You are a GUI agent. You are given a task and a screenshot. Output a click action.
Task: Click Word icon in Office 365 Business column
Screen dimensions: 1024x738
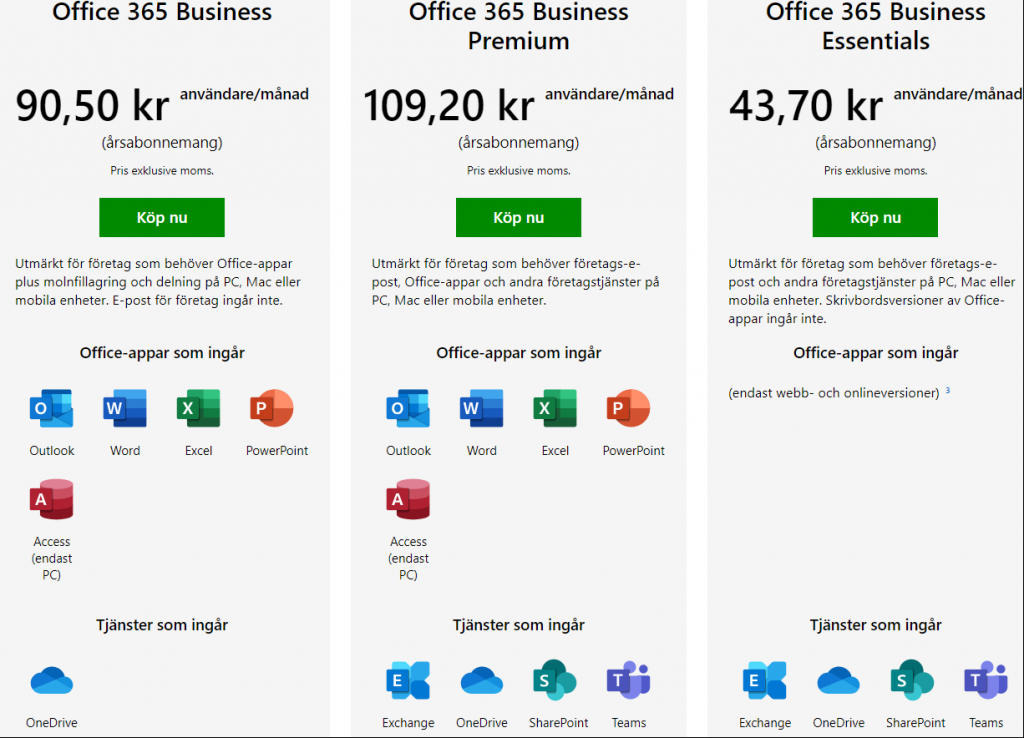(125, 408)
